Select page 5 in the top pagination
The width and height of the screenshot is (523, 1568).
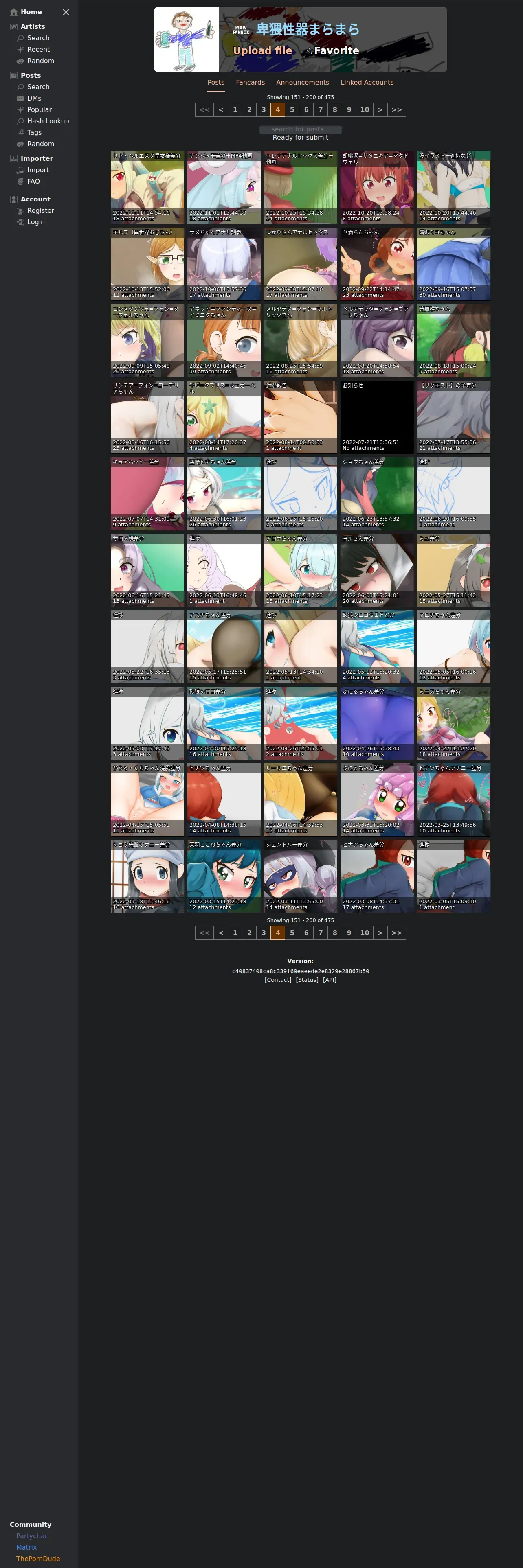tap(292, 110)
